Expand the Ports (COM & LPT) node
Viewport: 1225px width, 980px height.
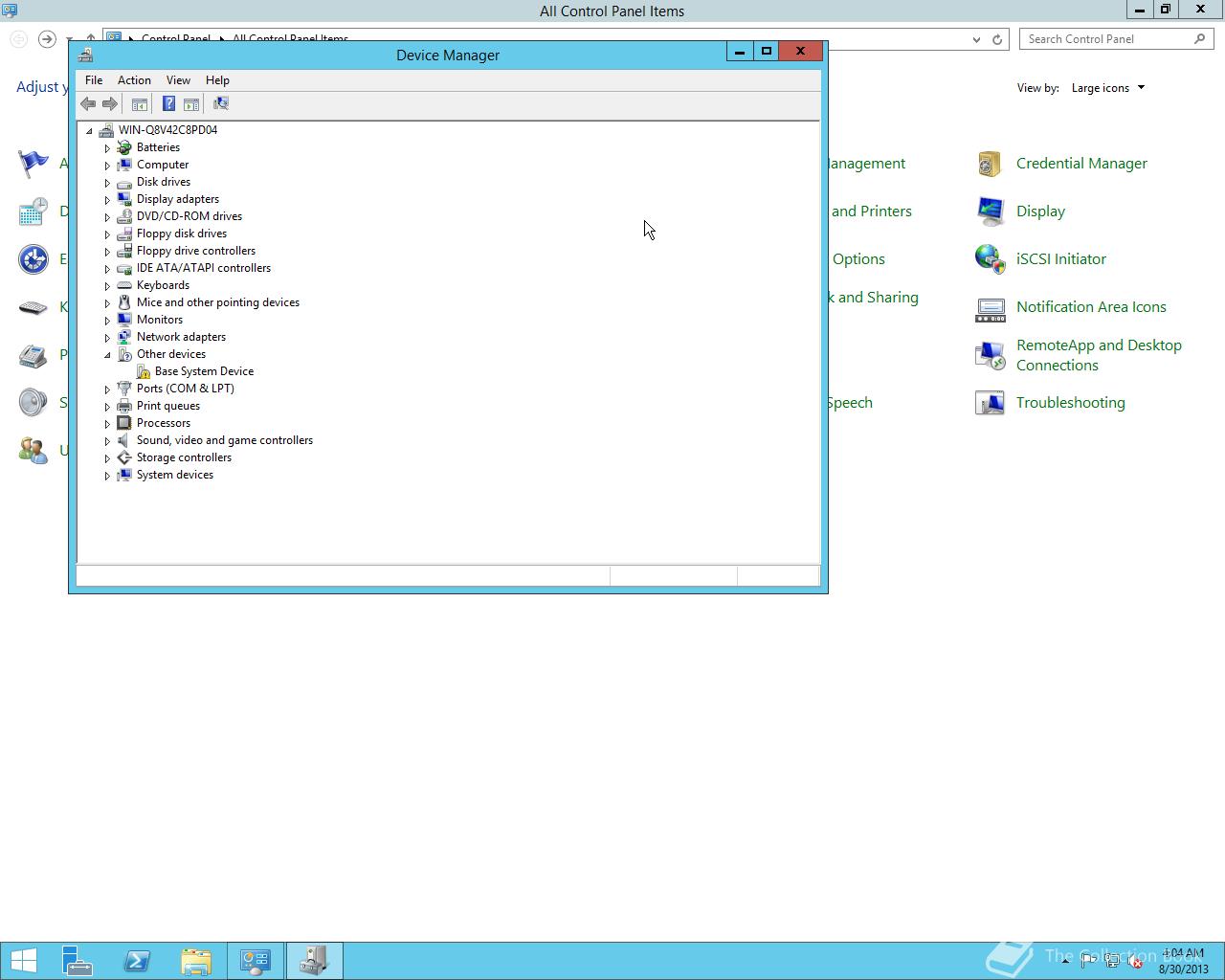pyautogui.click(x=107, y=390)
